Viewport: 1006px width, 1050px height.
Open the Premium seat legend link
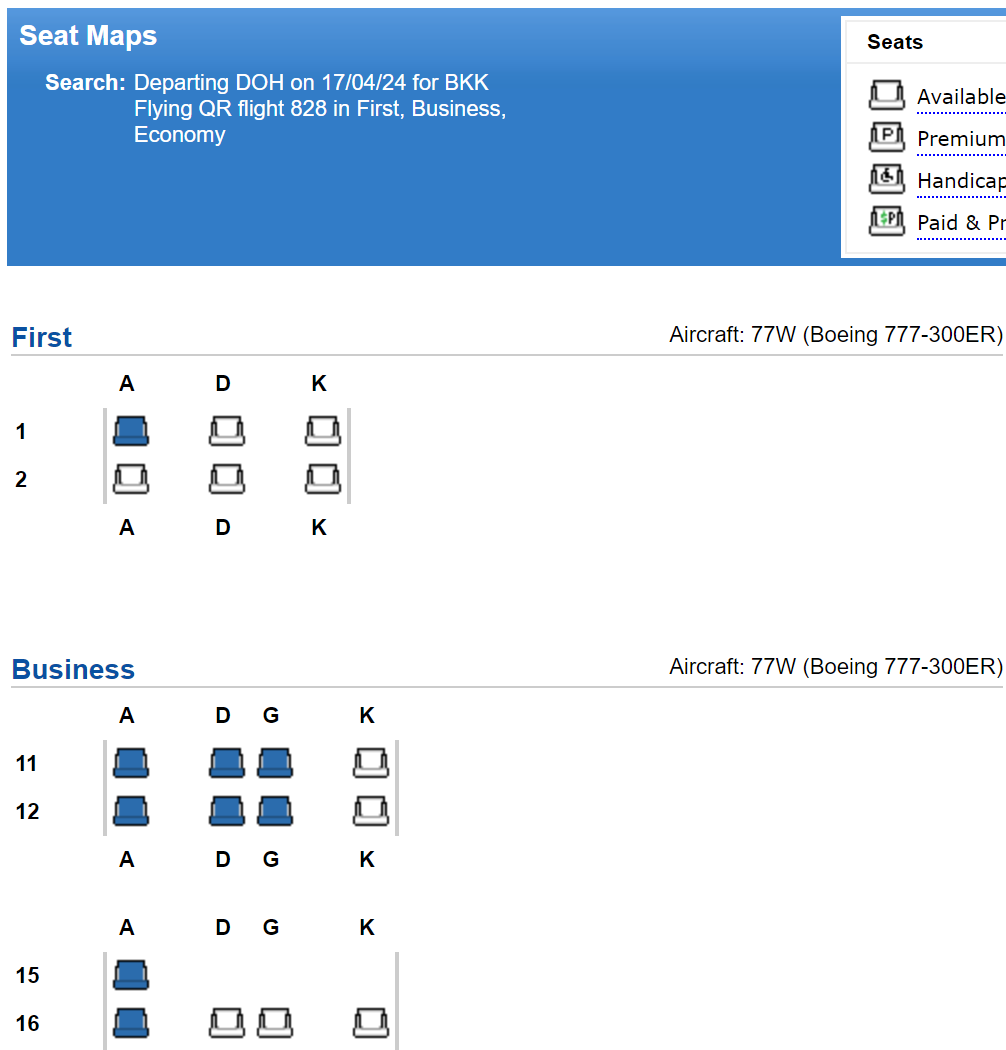tap(961, 139)
